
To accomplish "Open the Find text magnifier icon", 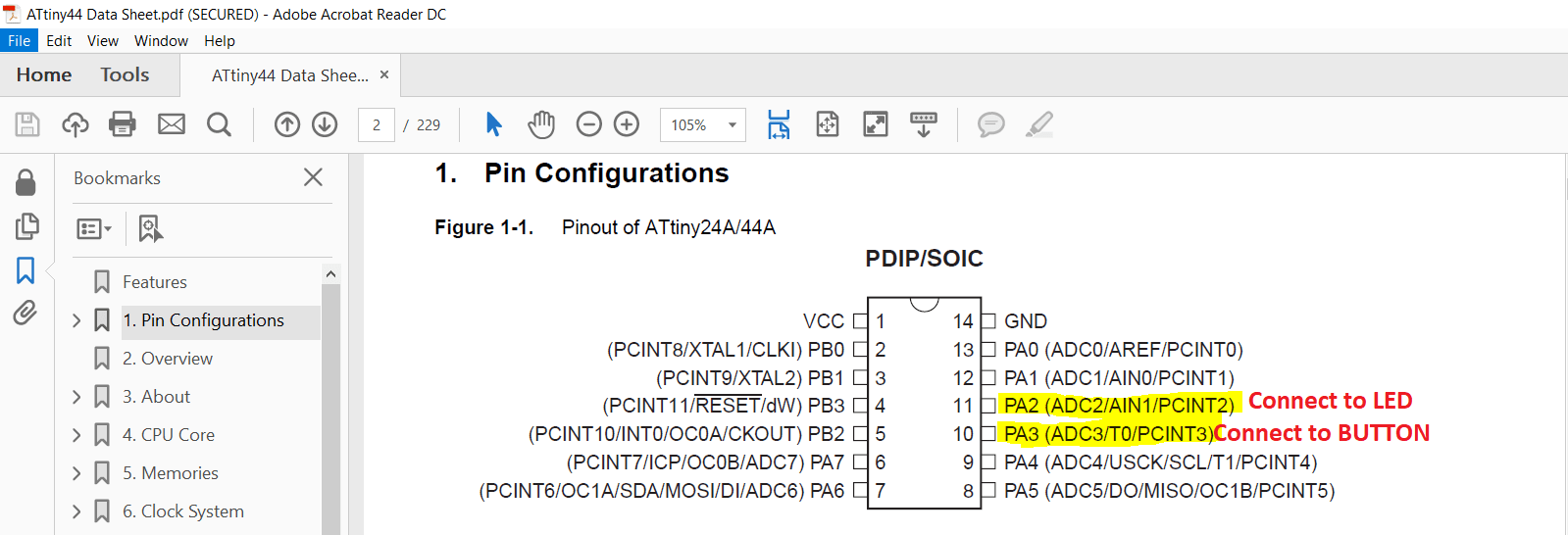I will 220,124.
